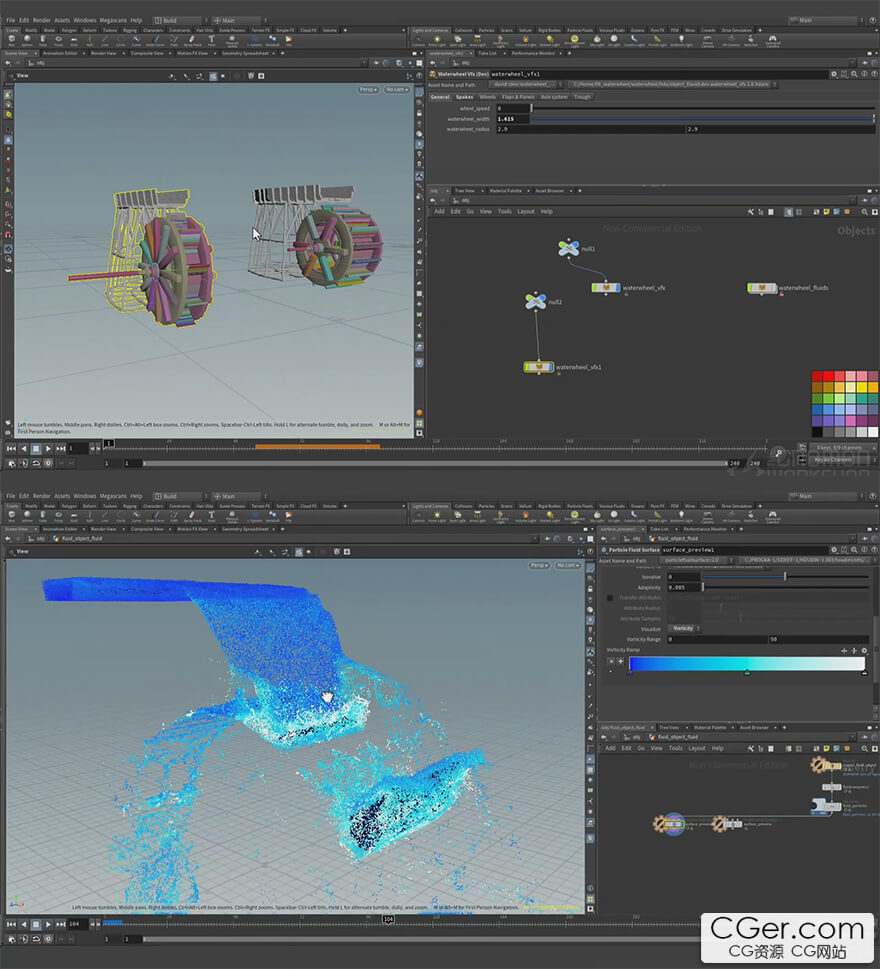Toggle the lock icon on bottom viewport right toolbar

(x=590, y=589)
